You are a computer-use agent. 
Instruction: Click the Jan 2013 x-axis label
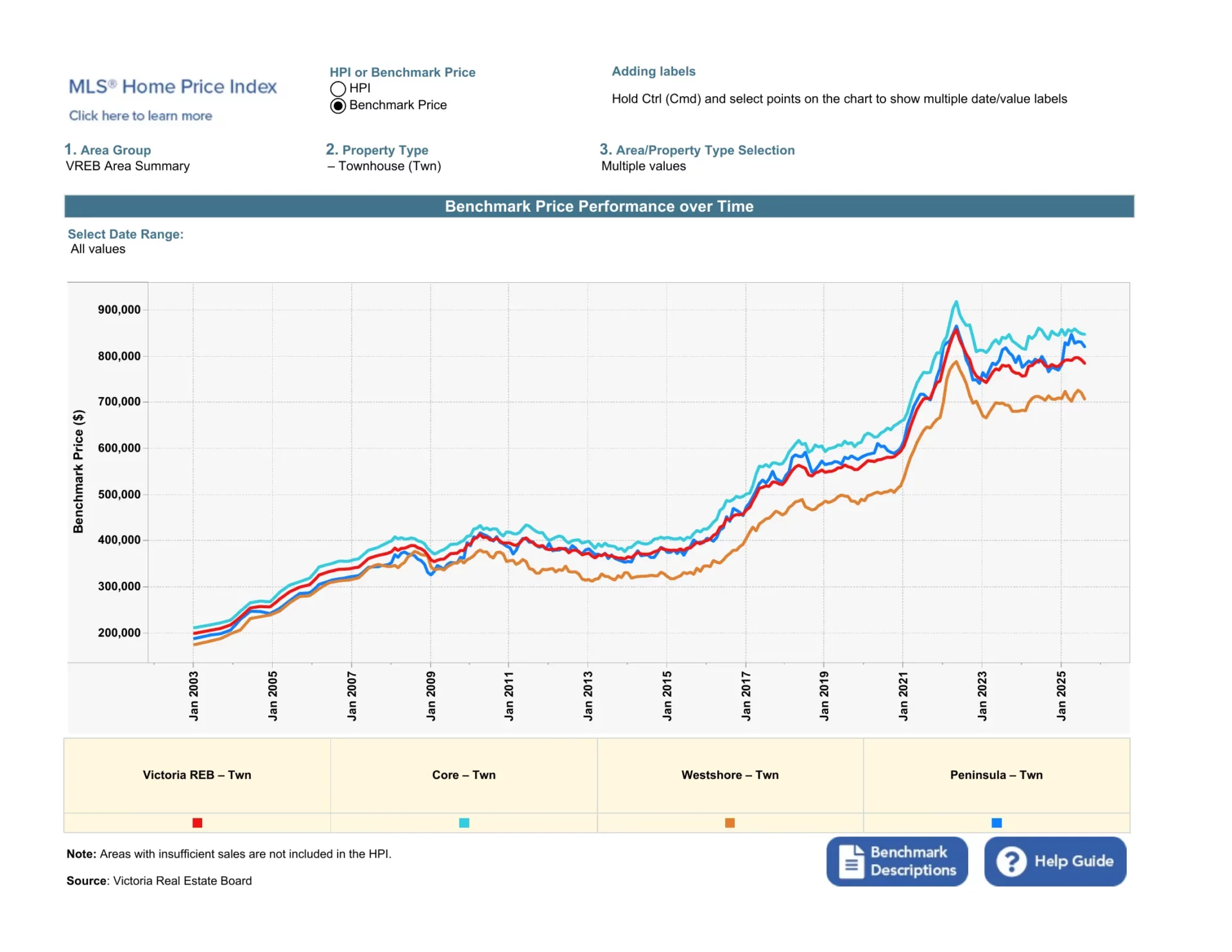click(x=588, y=696)
